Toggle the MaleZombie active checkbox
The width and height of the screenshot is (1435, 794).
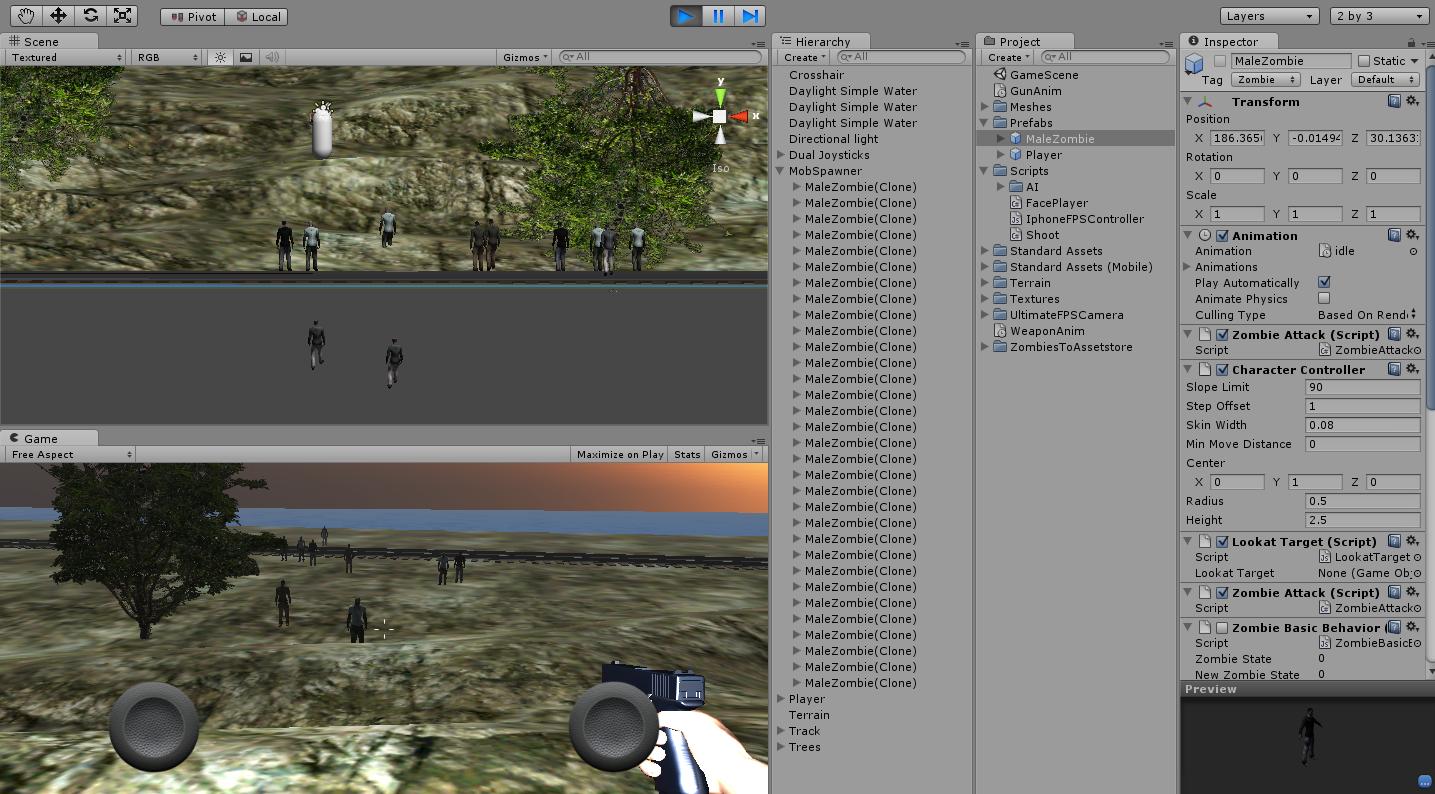[x=1220, y=61]
